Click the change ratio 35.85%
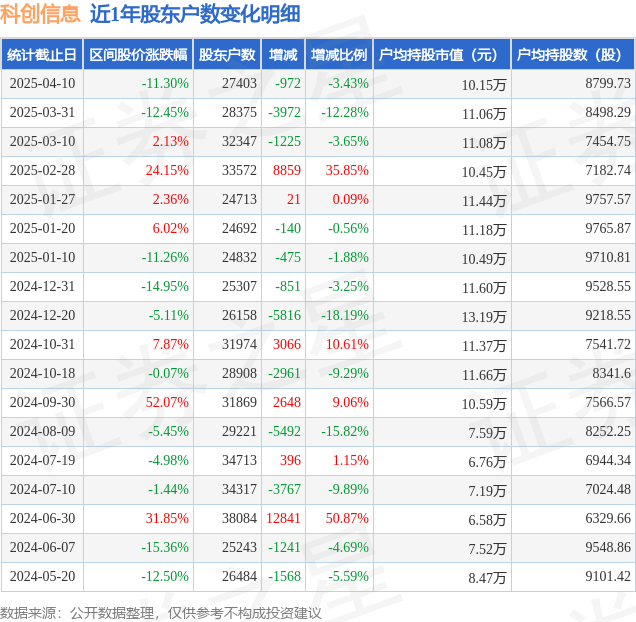 (347, 170)
